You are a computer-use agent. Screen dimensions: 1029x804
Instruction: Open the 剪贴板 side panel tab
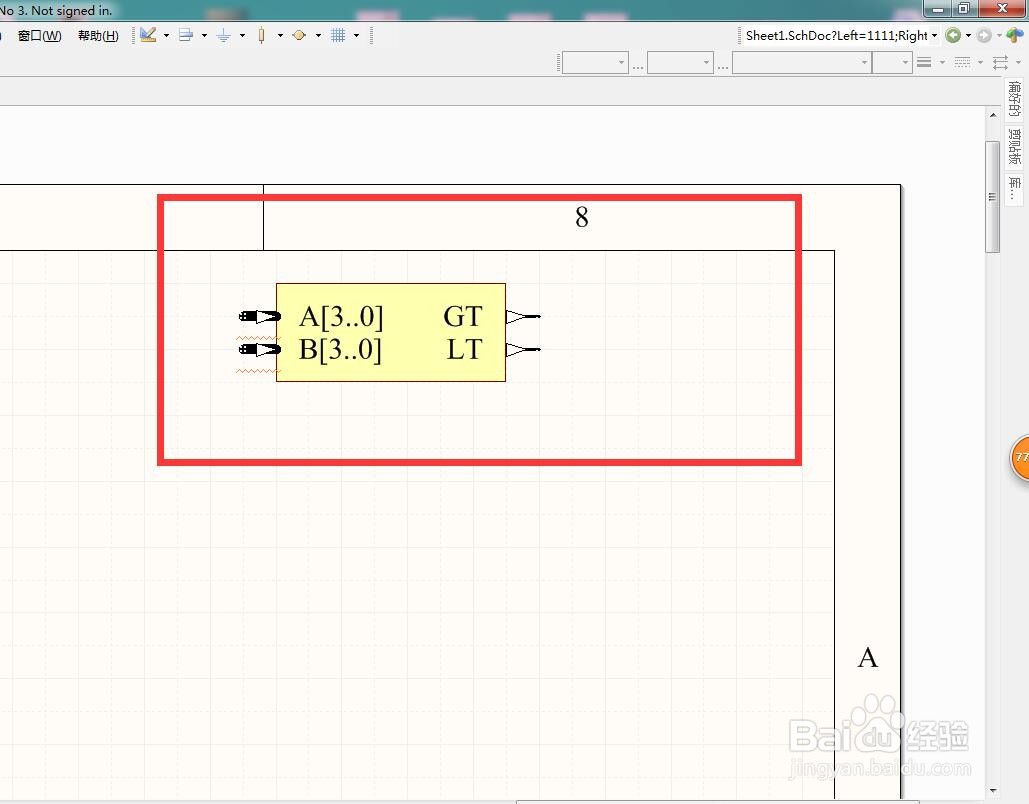coord(1015,146)
